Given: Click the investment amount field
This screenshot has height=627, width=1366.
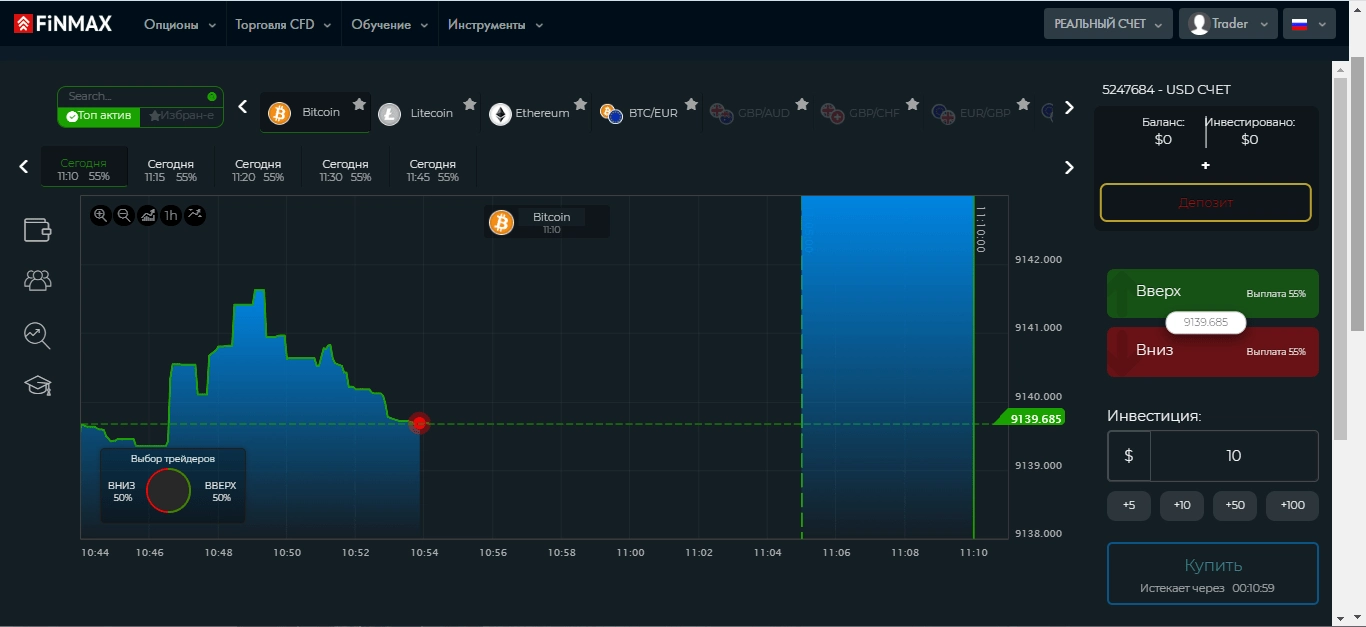Looking at the screenshot, I should click(1234, 456).
